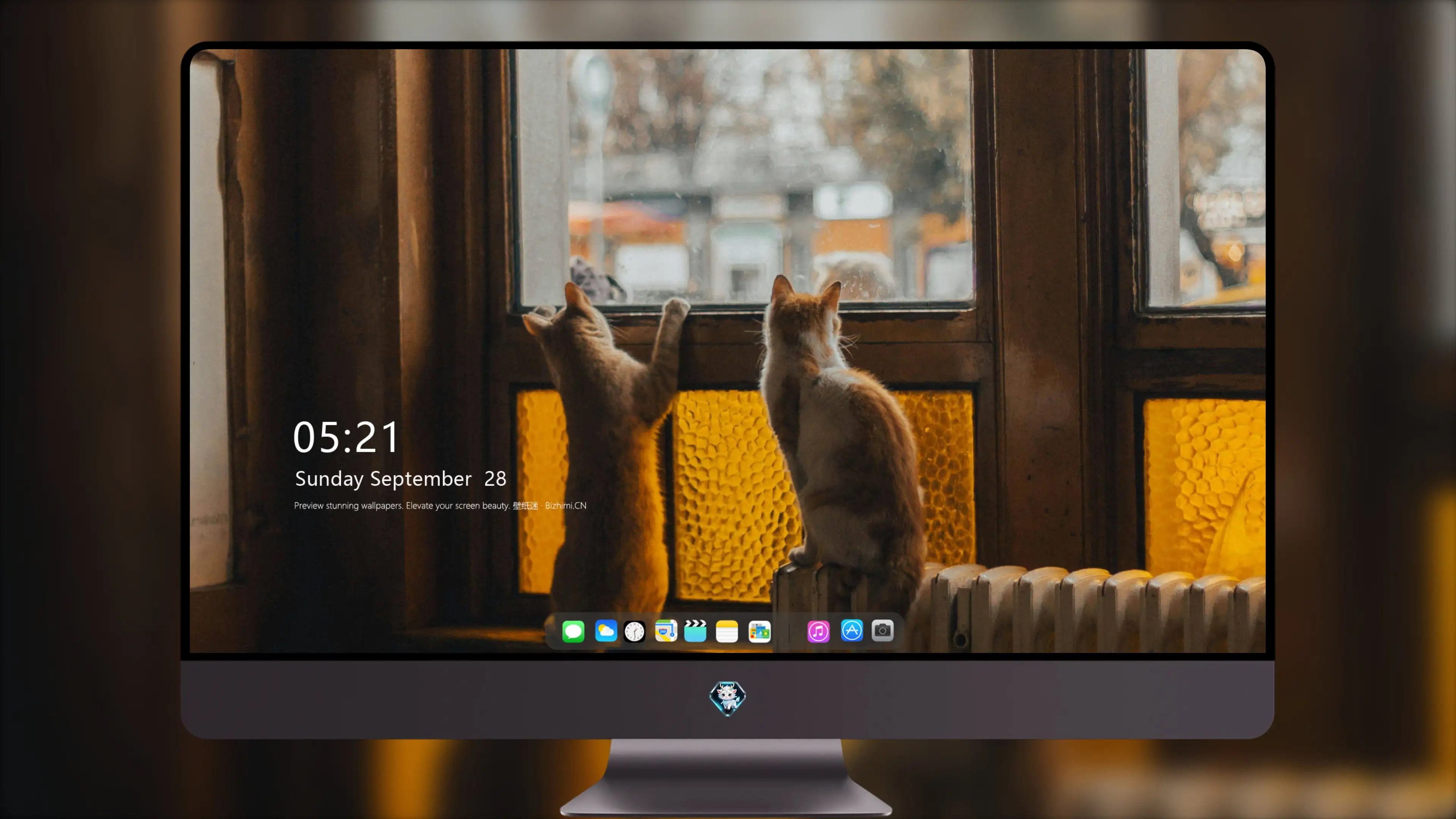
Task: Open the Clock app in the dock
Action: (634, 631)
